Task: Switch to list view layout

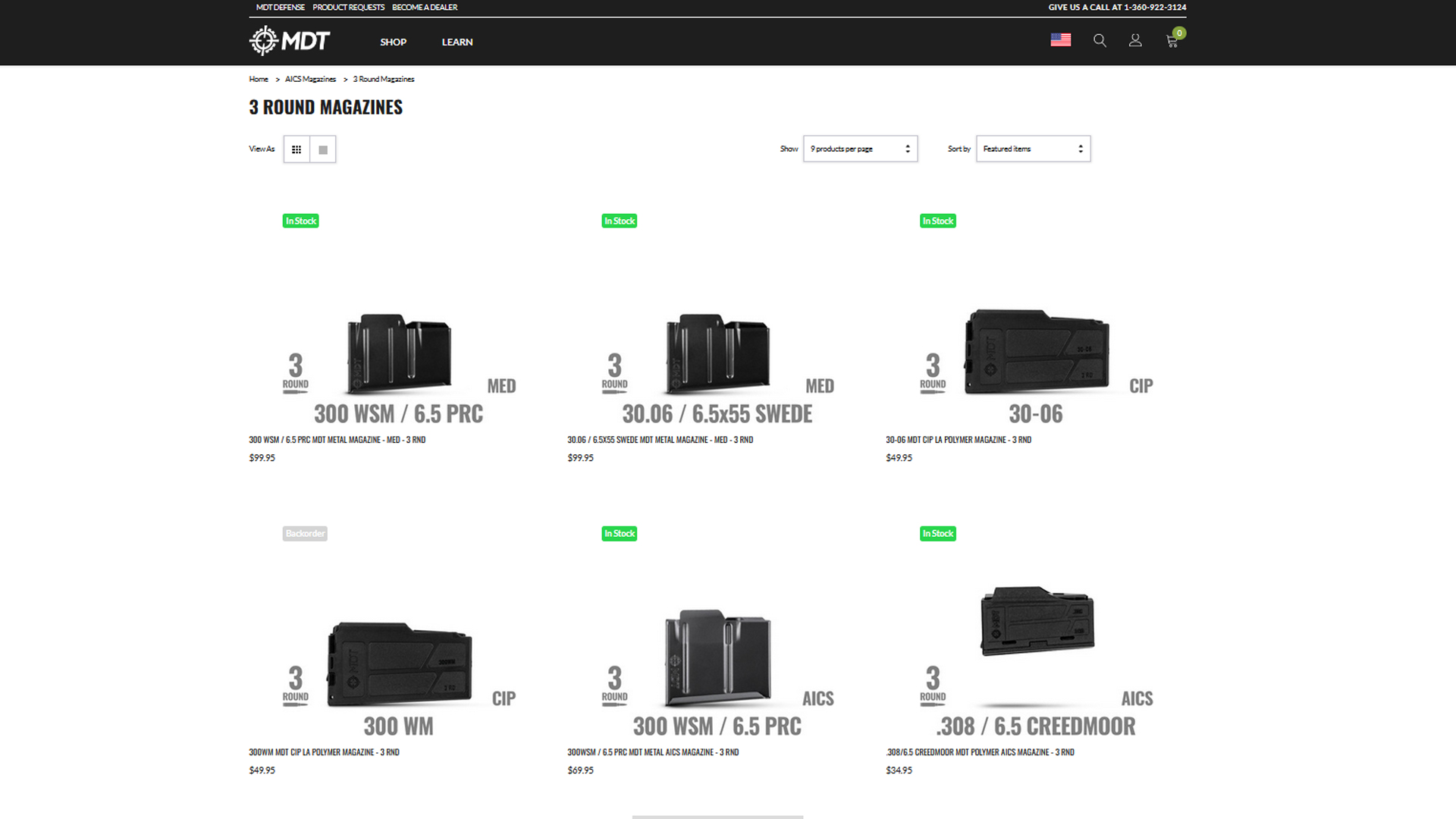Action: (x=323, y=149)
